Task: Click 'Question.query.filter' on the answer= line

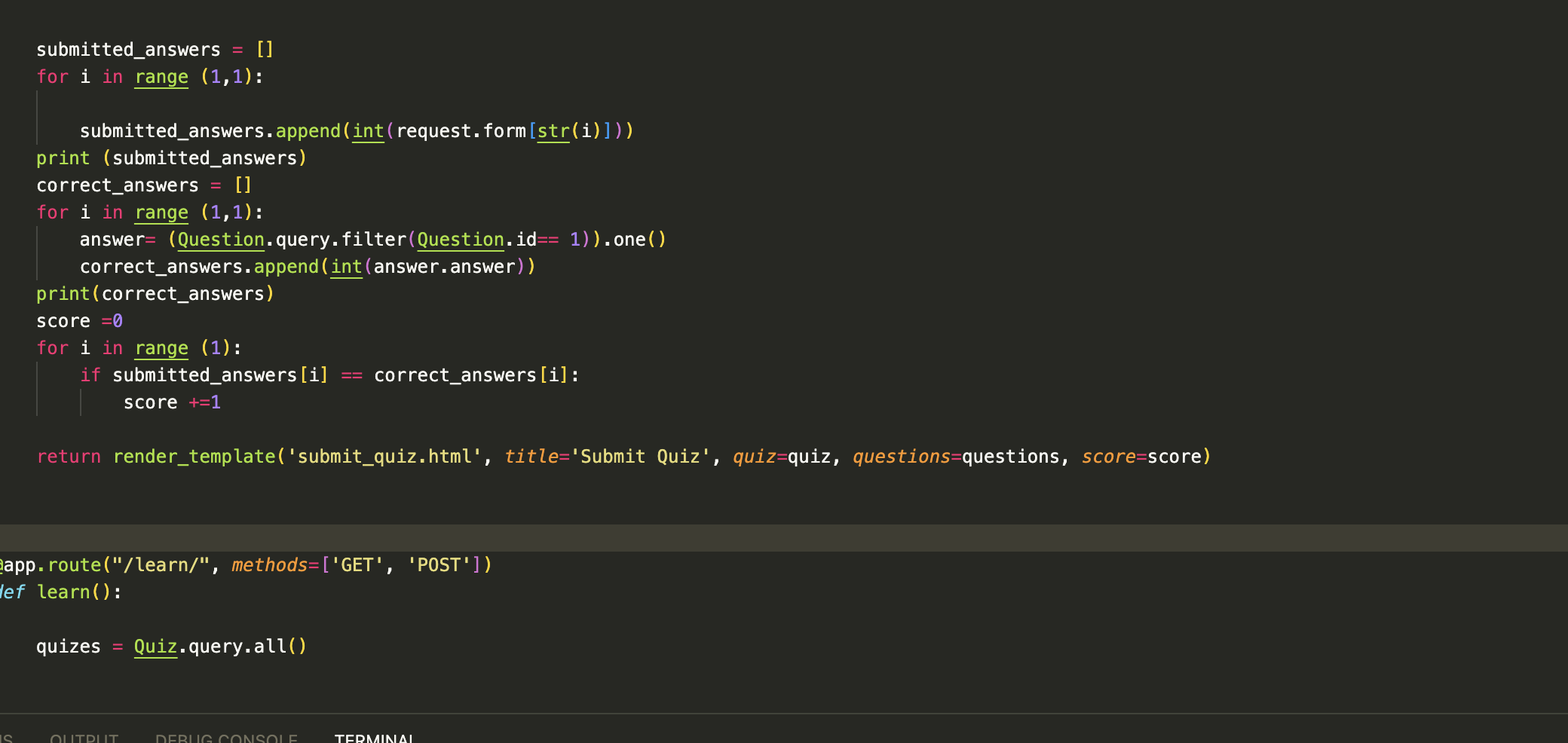Action: click(x=292, y=240)
